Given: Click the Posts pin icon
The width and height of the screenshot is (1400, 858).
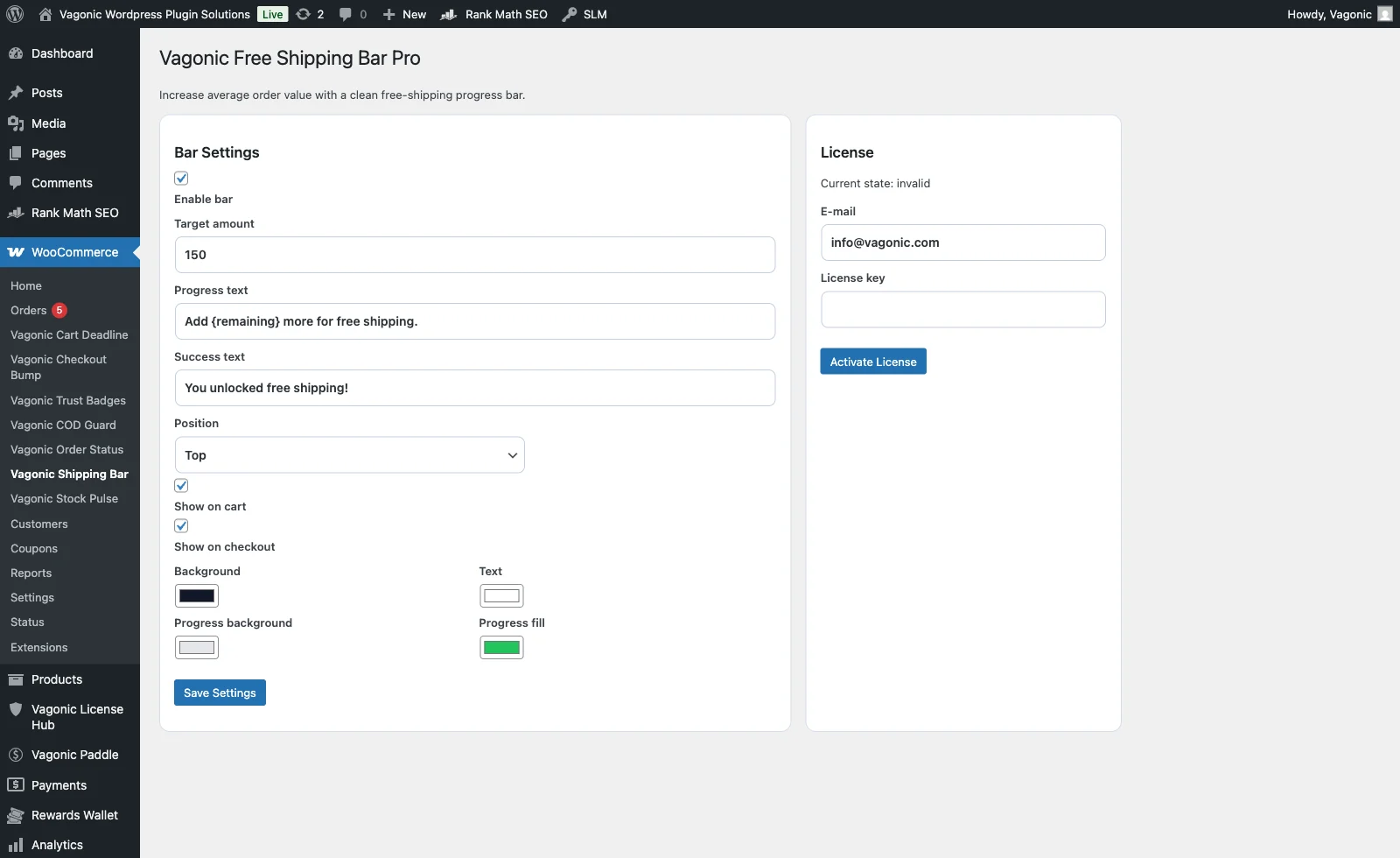Looking at the screenshot, I should coord(16,93).
